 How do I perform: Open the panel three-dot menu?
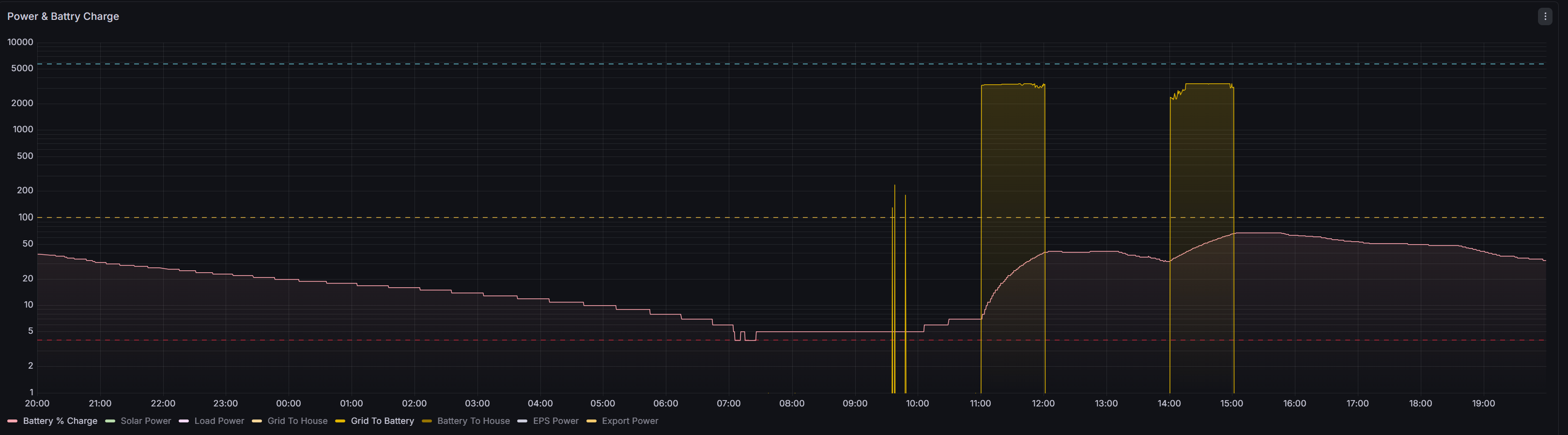(1545, 16)
